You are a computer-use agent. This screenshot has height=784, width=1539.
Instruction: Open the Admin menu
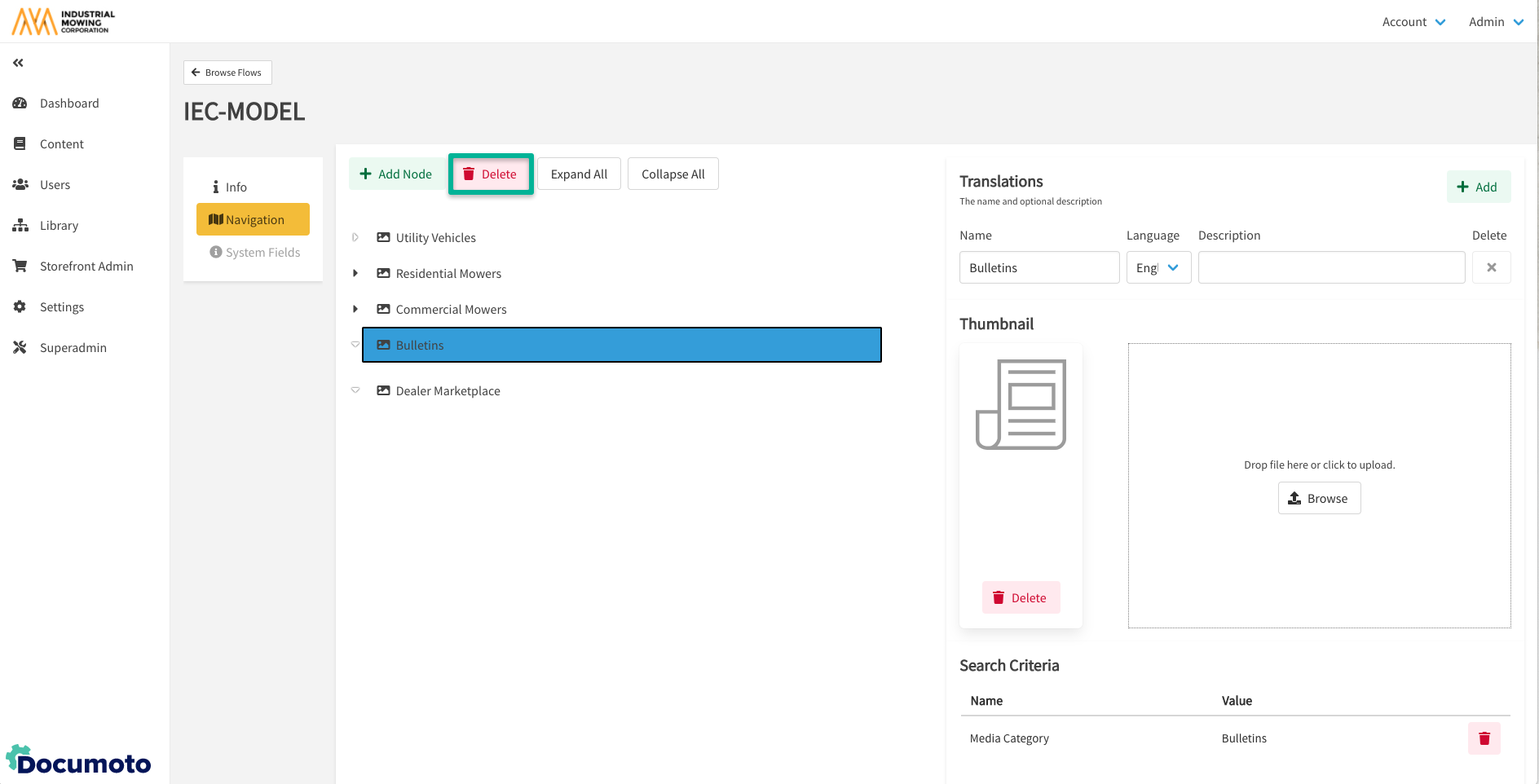pos(1495,22)
